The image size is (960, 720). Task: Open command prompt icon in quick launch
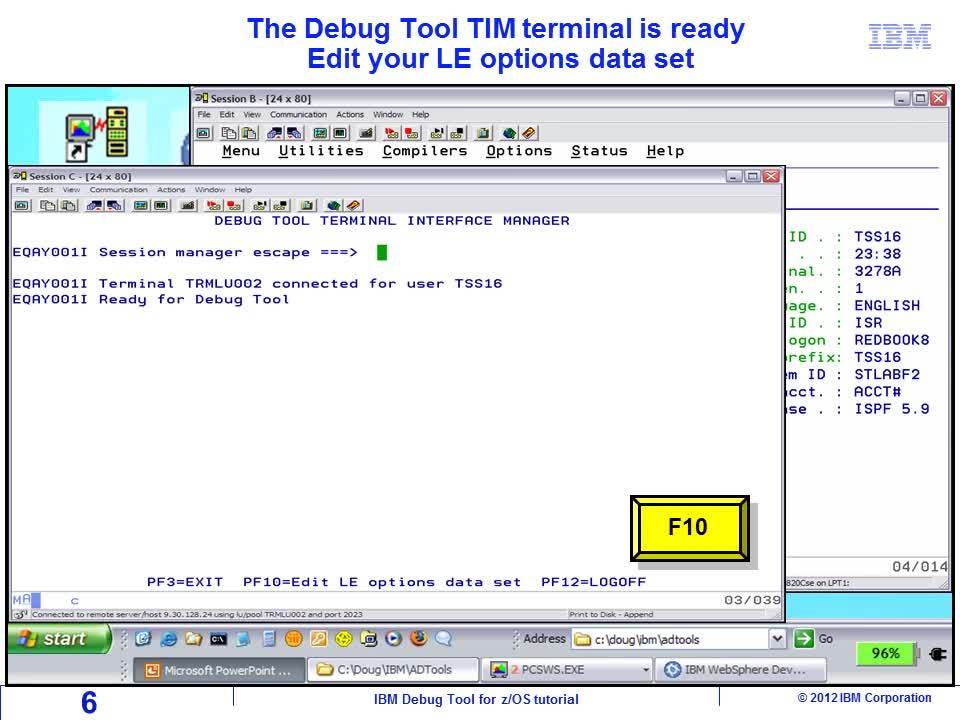[x=219, y=639]
